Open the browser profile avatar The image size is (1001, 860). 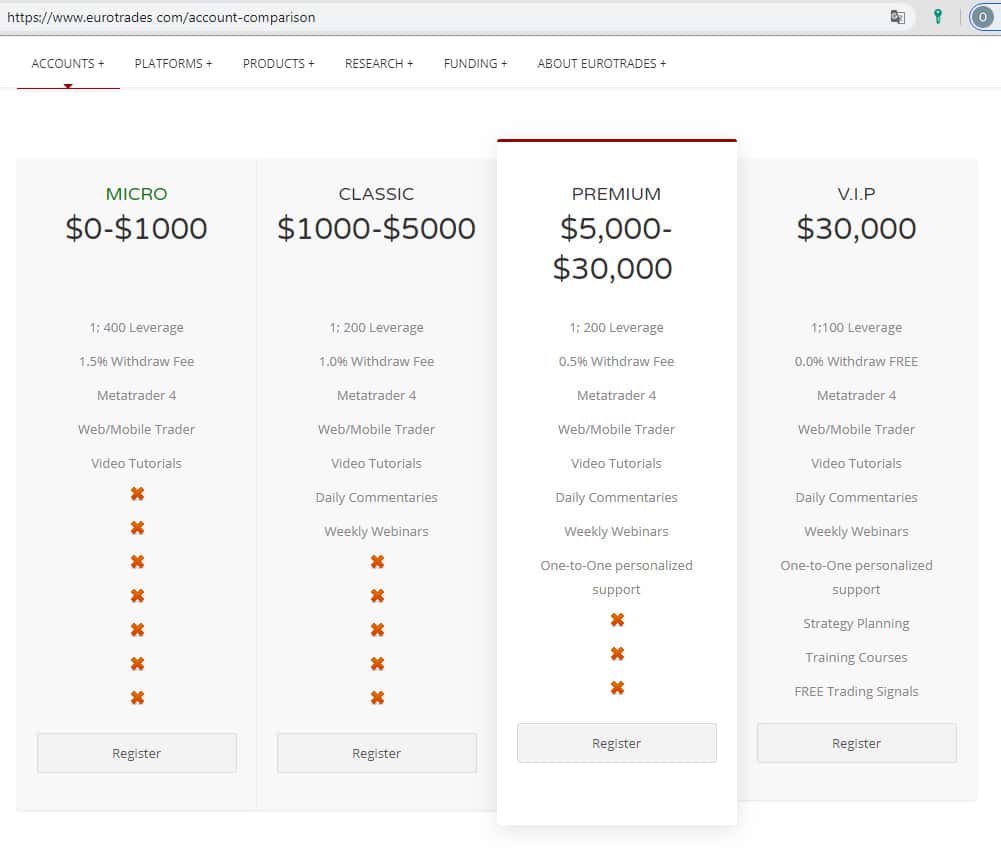pos(983,17)
